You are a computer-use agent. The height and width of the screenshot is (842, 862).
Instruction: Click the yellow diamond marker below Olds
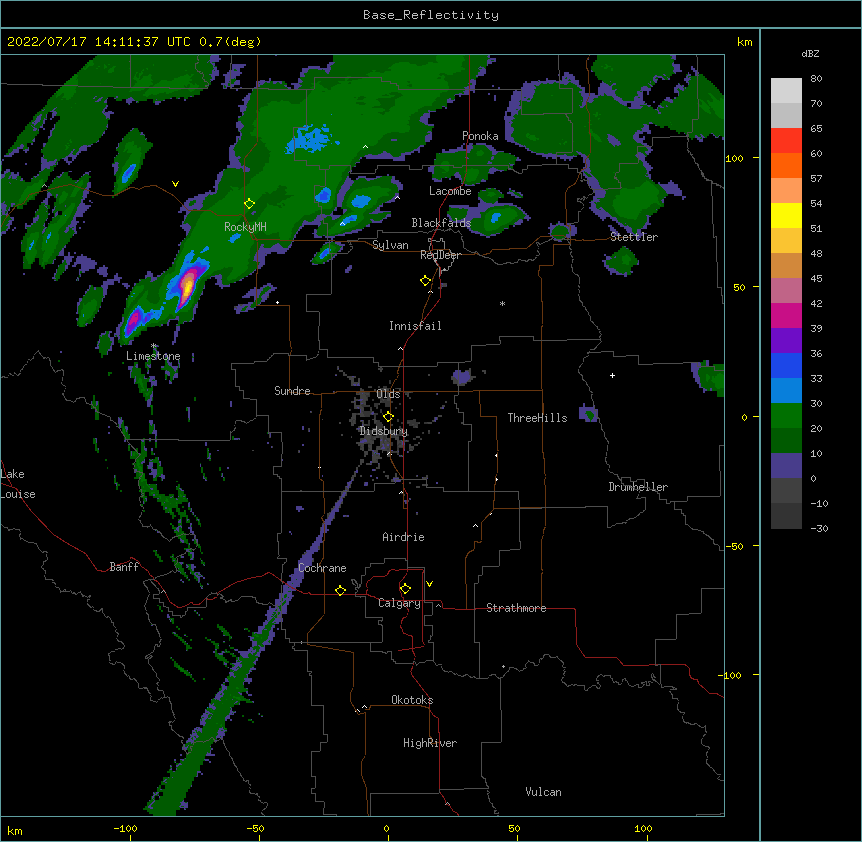point(388,417)
